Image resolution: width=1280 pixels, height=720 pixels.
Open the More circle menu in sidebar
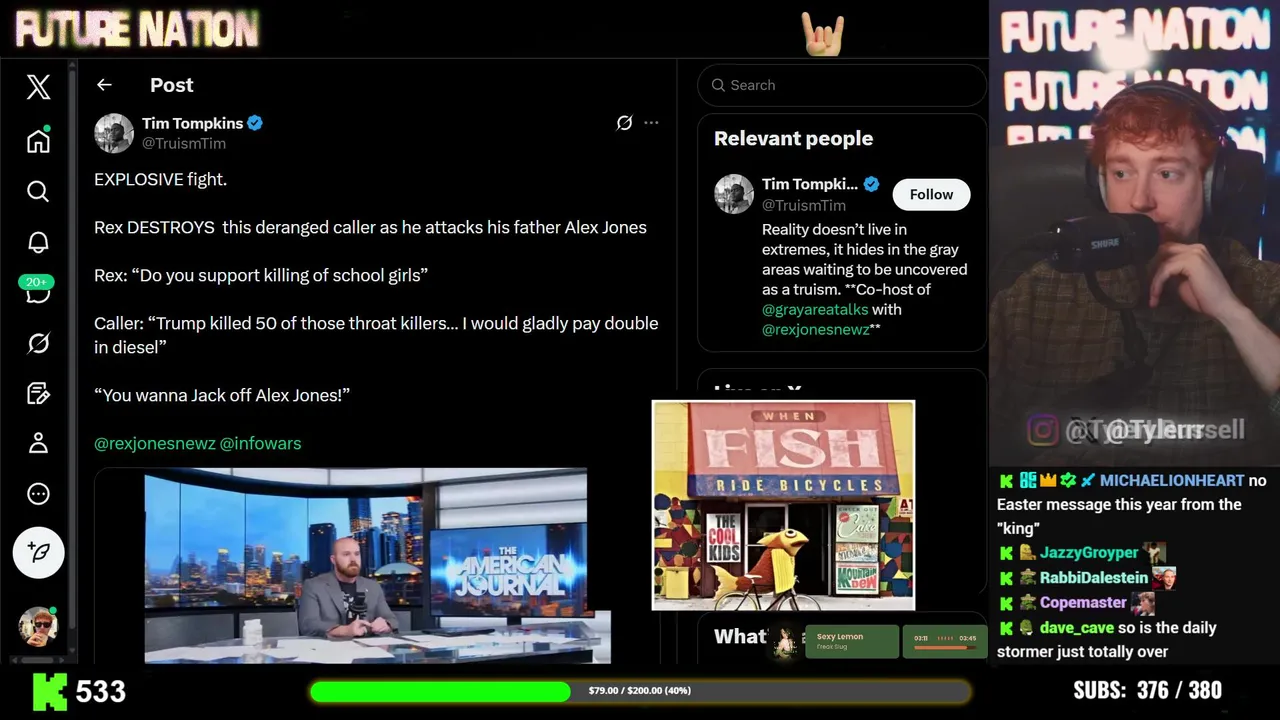pos(38,493)
